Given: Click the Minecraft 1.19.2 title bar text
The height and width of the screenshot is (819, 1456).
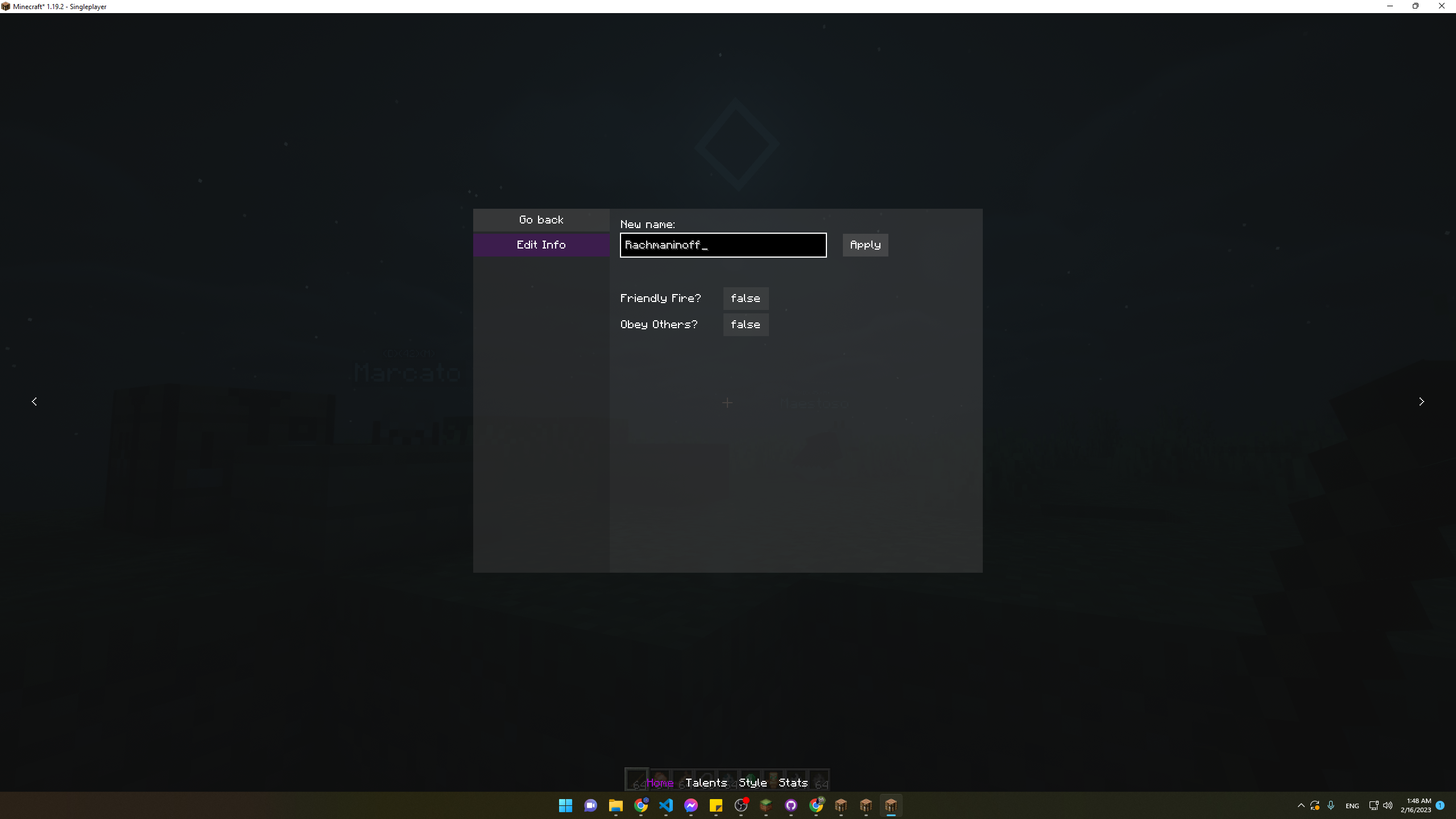Looking at the screenshot, I should [x=60, y=6].
